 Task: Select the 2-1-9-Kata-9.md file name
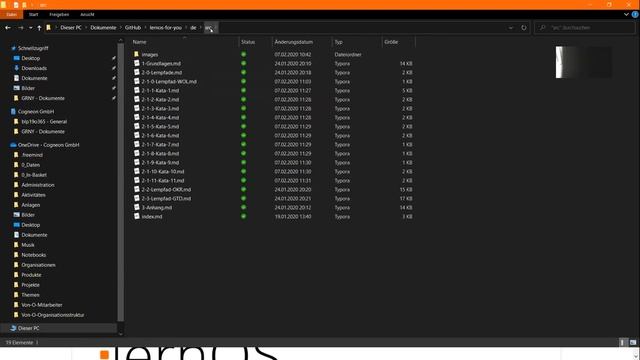click(160, 162)
